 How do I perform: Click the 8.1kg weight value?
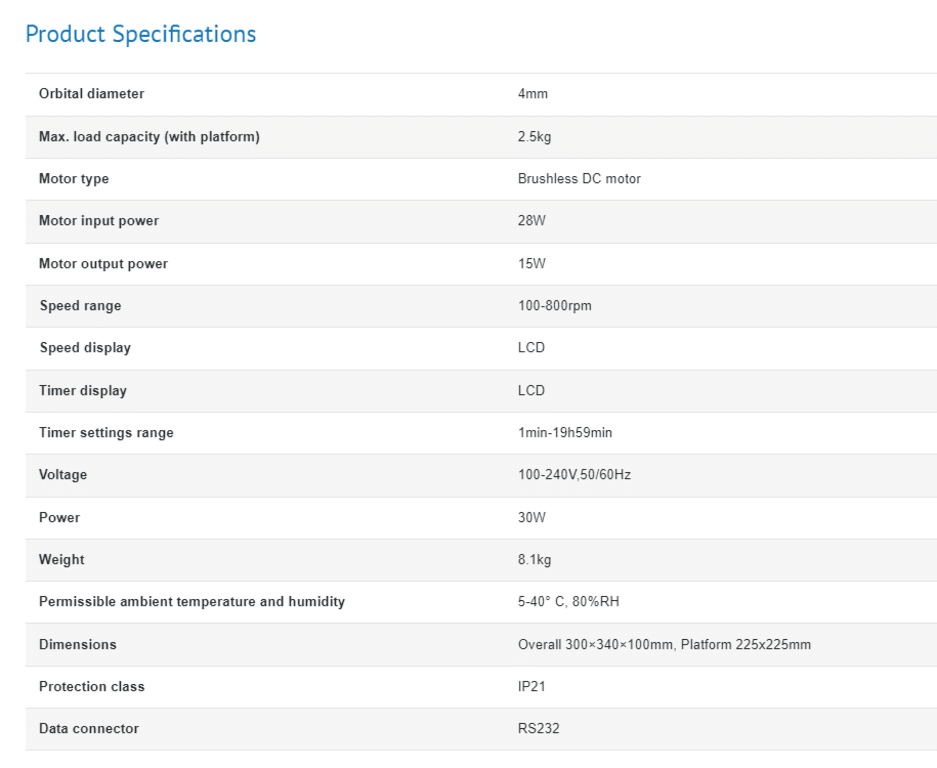click(534, 560)
